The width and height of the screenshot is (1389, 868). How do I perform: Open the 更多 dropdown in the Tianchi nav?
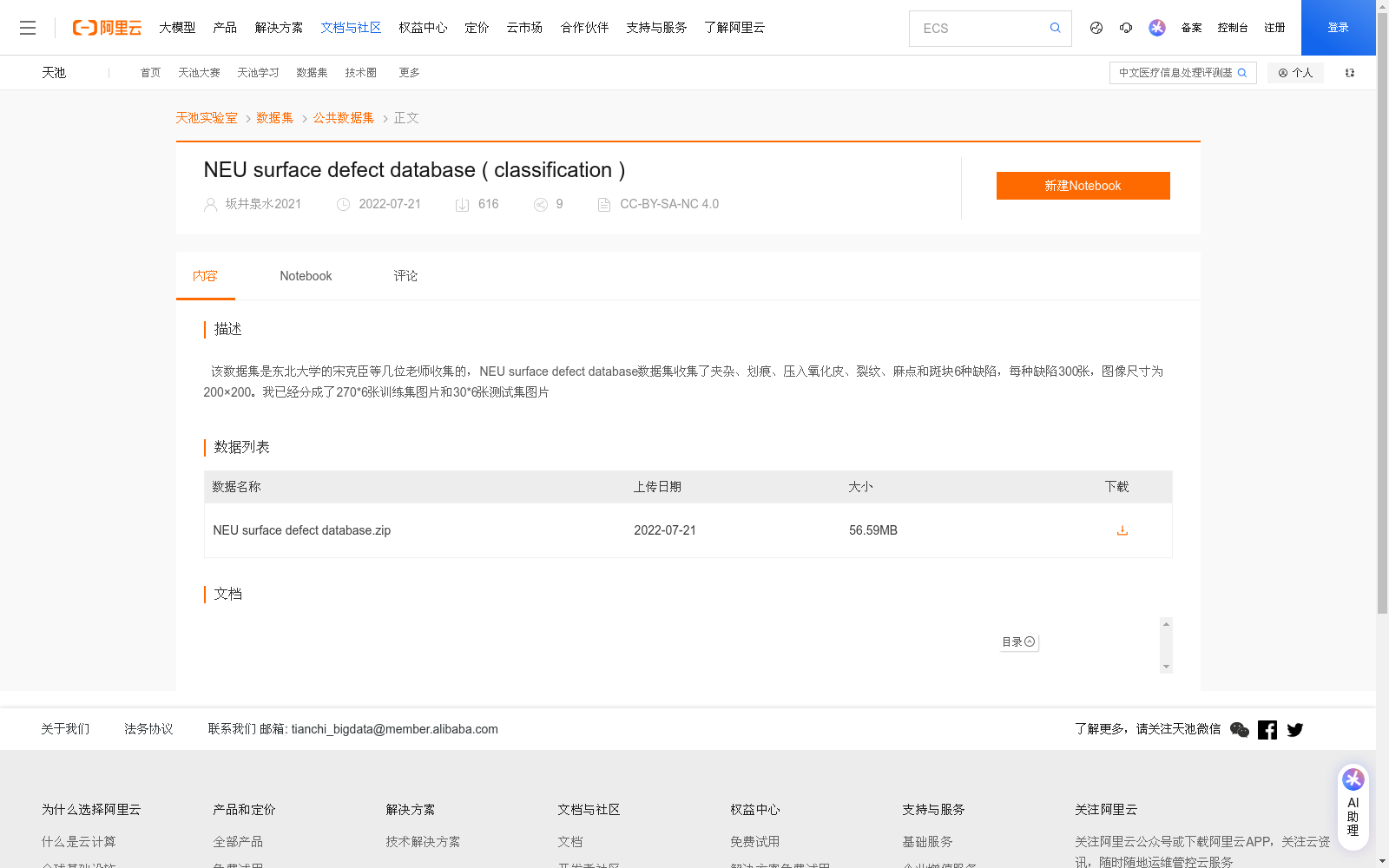coord(409,73)
